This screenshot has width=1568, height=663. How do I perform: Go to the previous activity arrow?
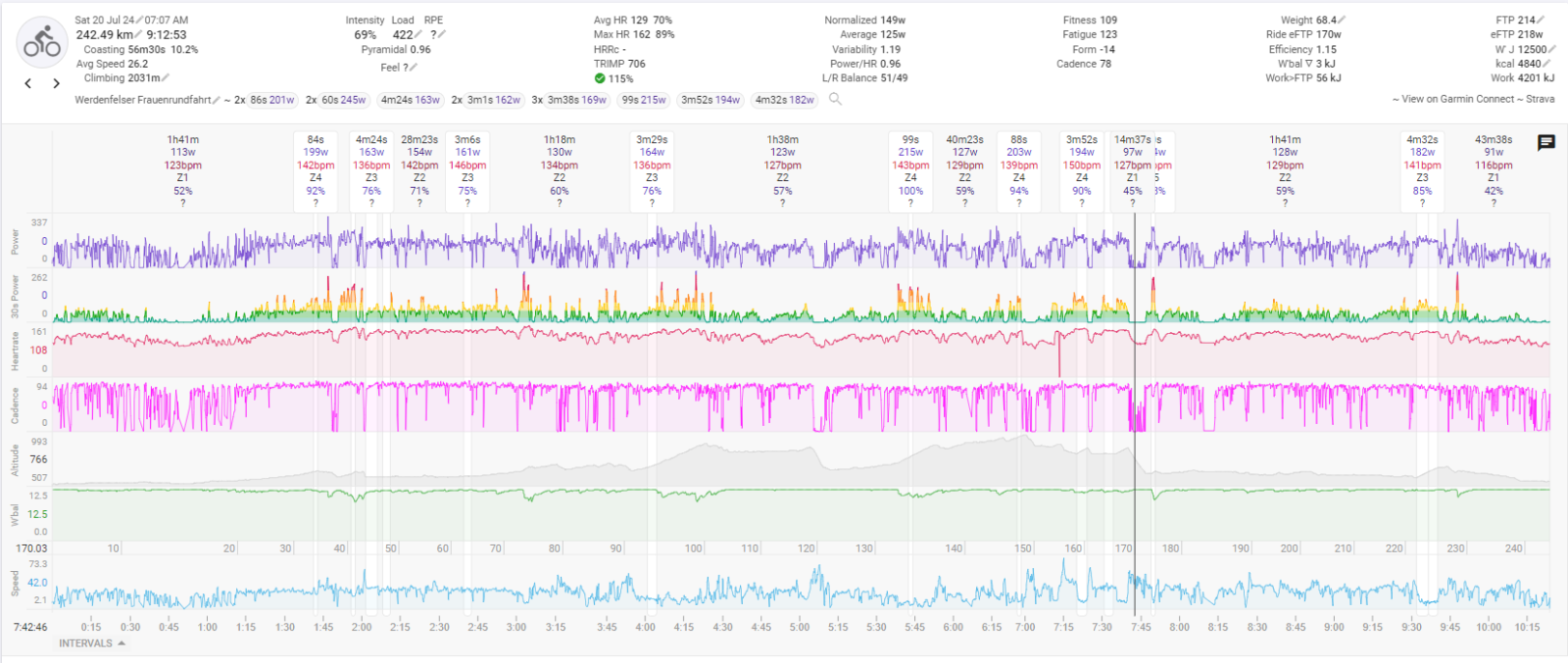click(28, 84)
